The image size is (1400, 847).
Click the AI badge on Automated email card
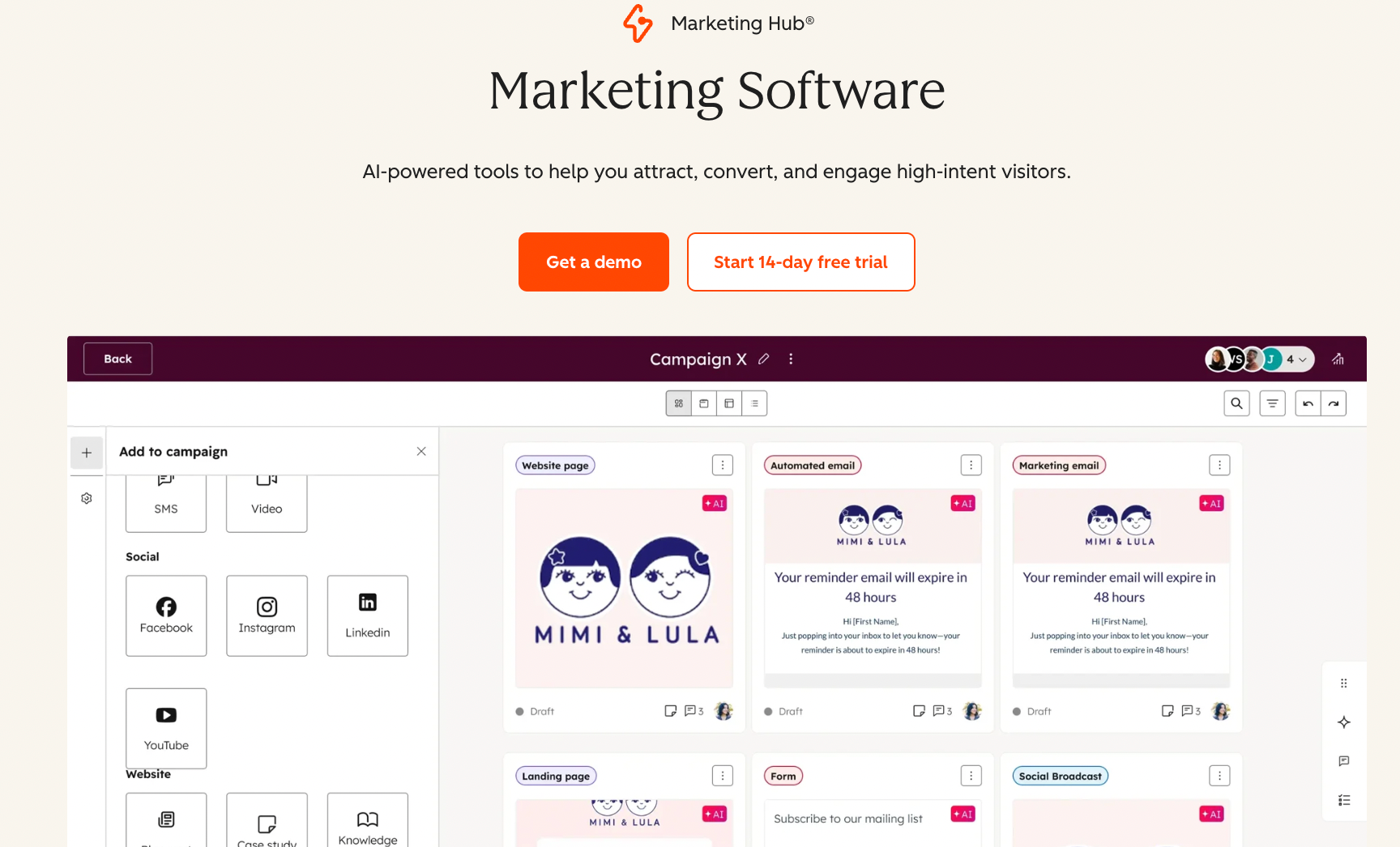963,504
